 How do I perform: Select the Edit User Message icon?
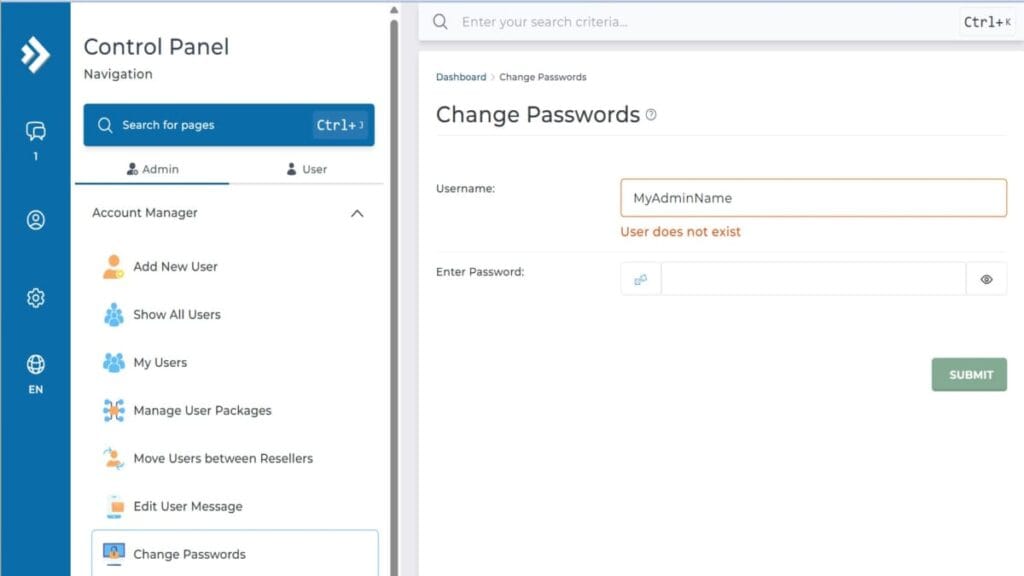coord(112,506)
